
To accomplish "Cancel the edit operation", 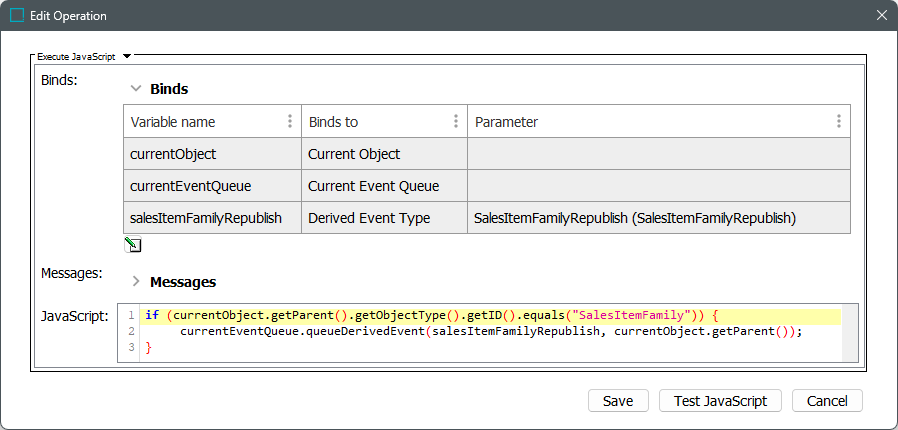I will tap(827, 401).
